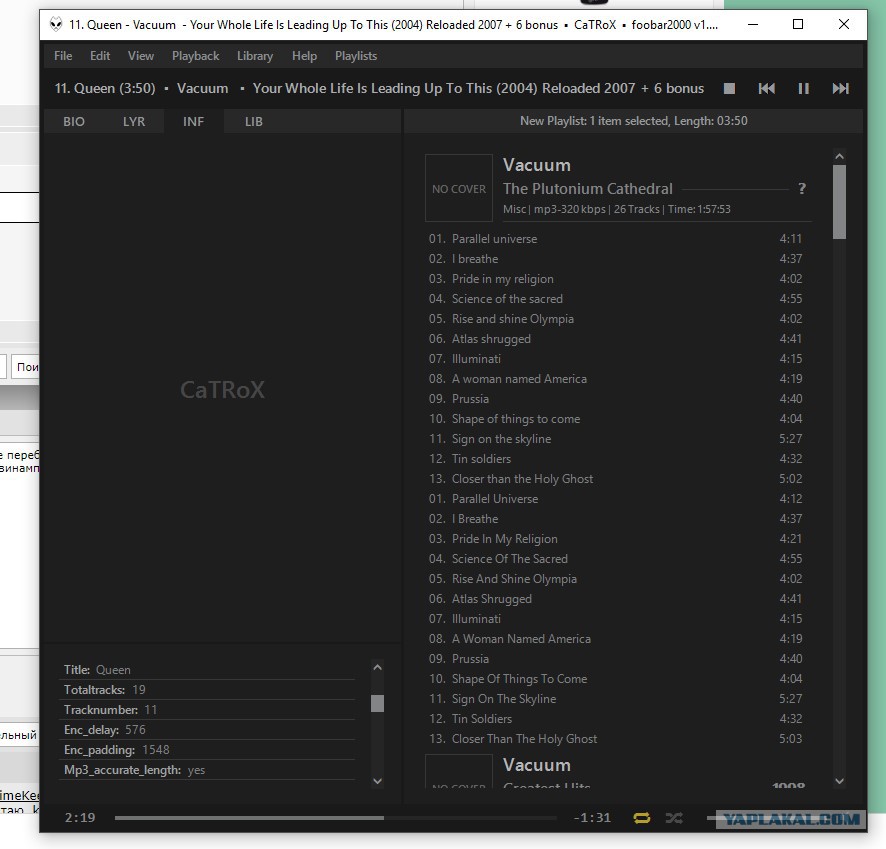Stop playback with the square stop button
Viewport: 886px width, 849px height.
pos(729,89)
